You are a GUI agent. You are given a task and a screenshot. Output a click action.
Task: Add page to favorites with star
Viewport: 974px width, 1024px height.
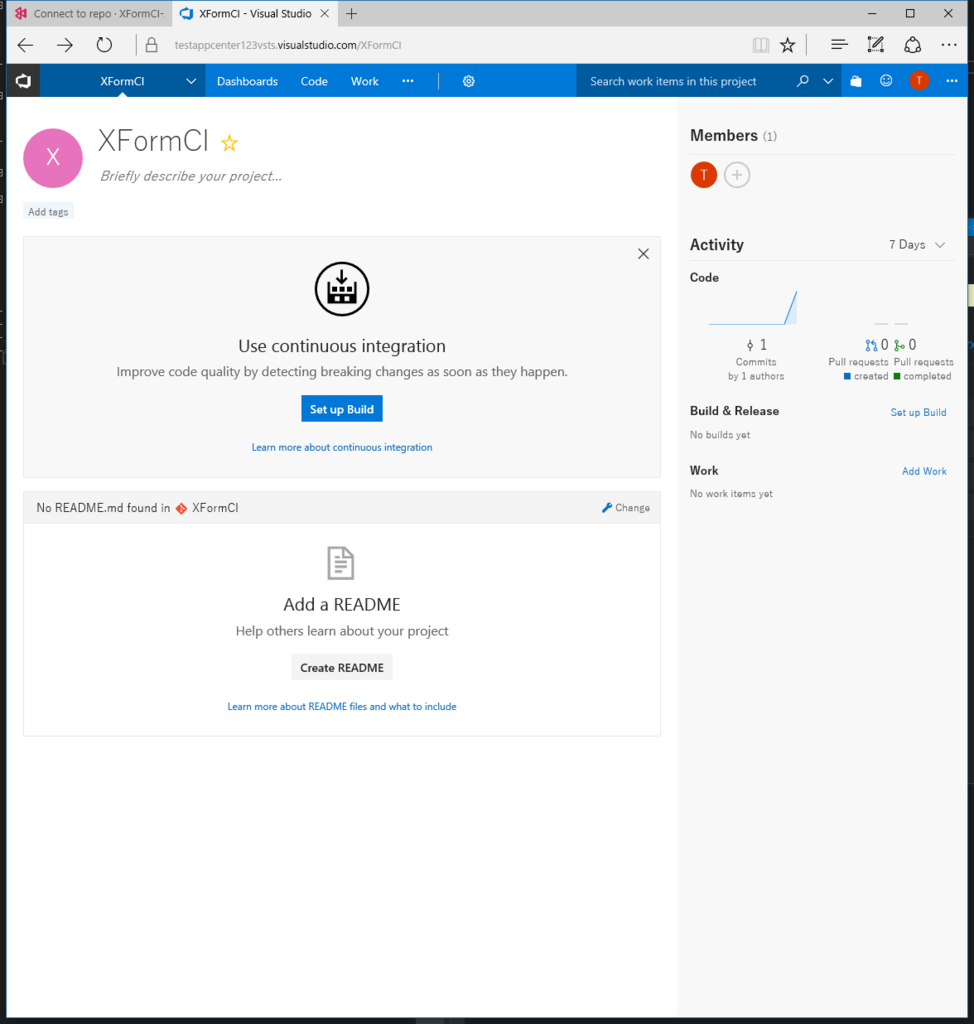pos(788,45)
